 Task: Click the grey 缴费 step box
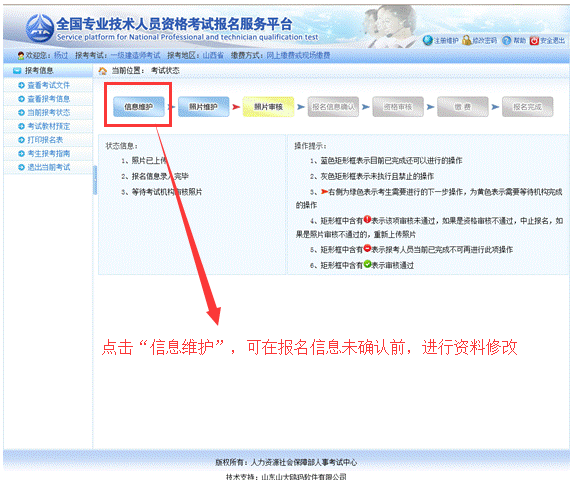tap(463, 107)
